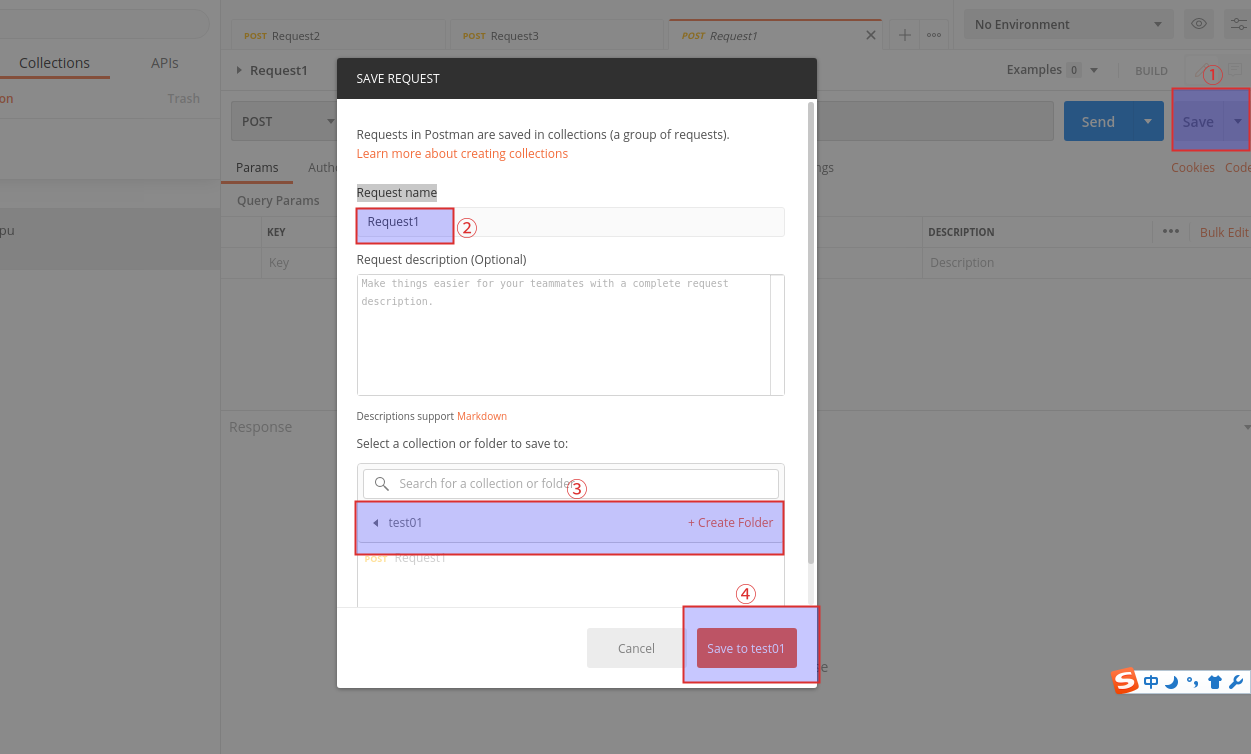
Task: Click the column options three-dots icon beside Bulk Edit
Action: (x=1171, y=231)
